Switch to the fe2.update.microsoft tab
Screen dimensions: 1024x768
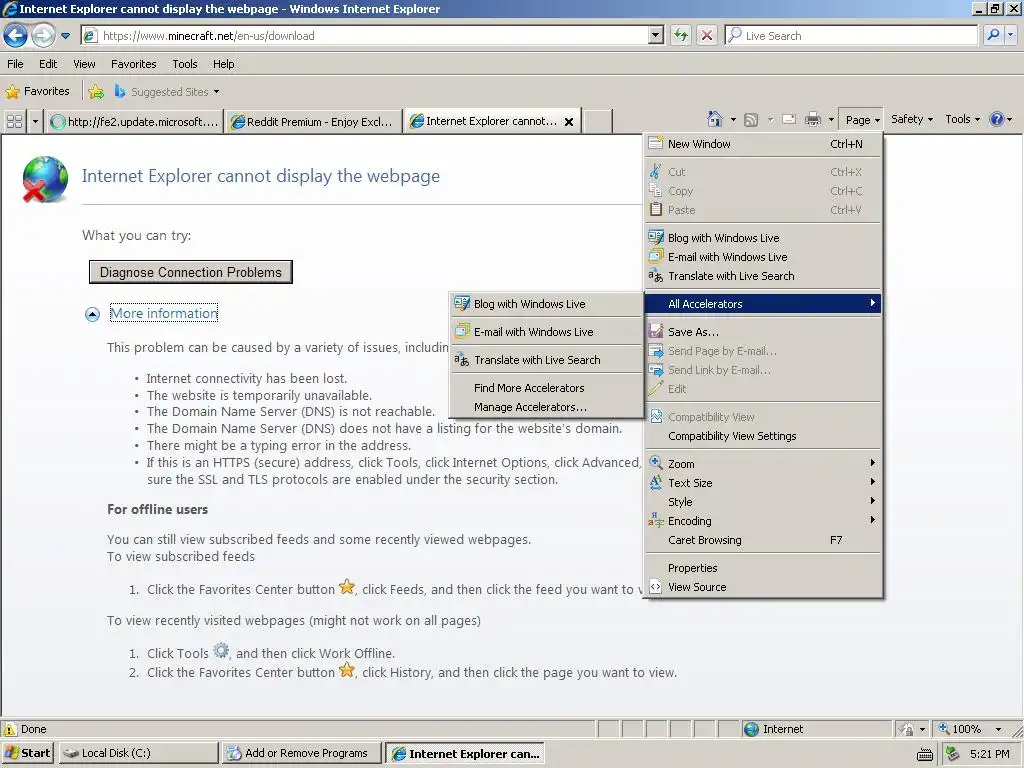click(x=135, y=121)
